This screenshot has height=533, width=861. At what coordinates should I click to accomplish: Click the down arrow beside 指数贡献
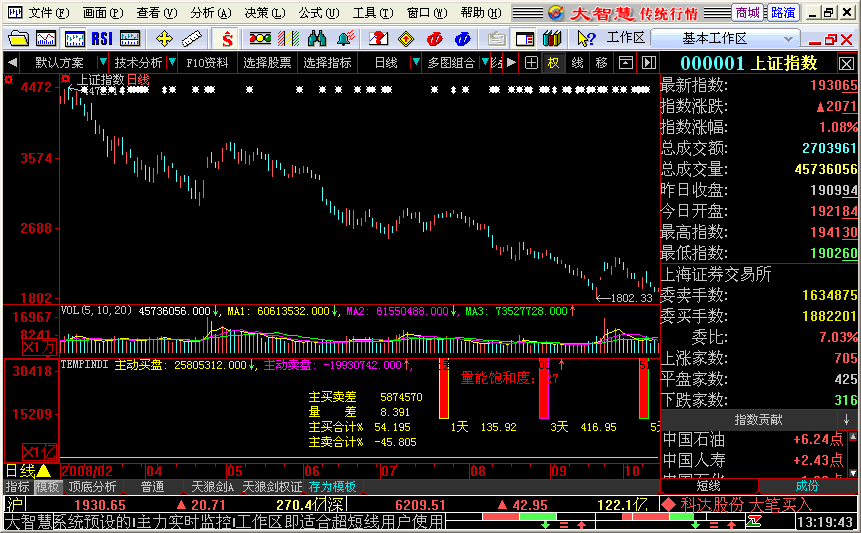click(x=846, y=420)
